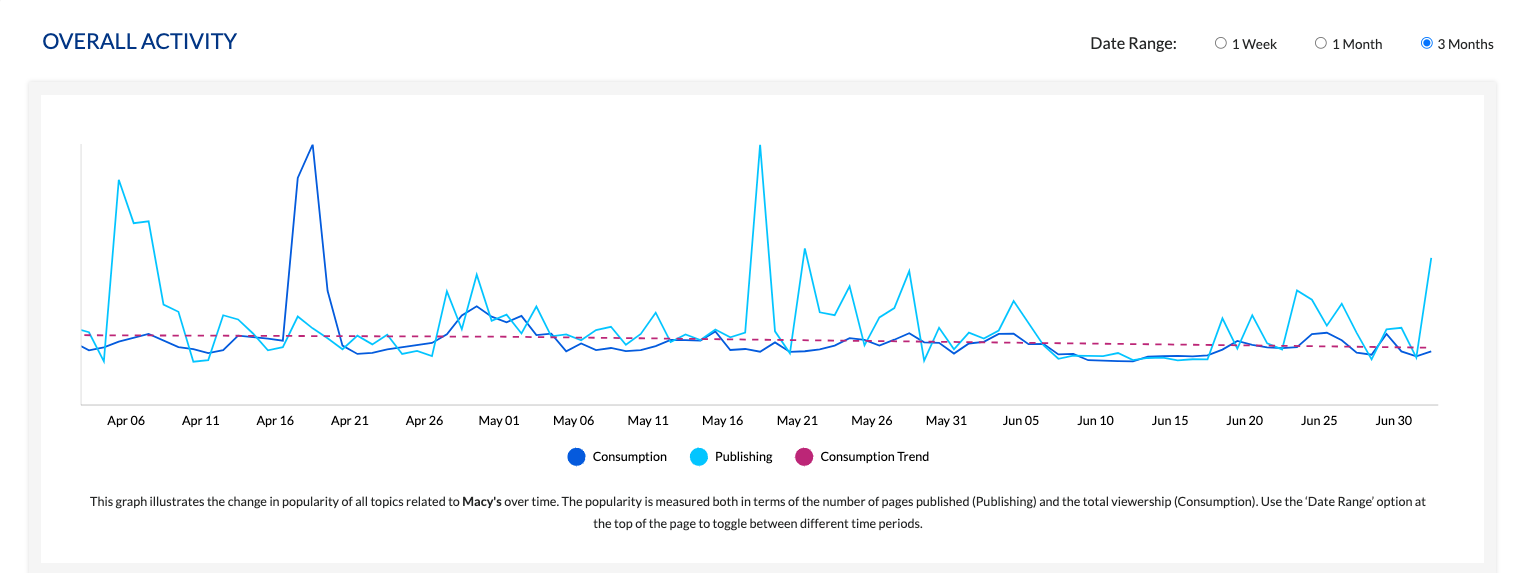Toggle the dark blue Consumption legend circle
Screen dimensions: 1522x573
pos(576,457)
